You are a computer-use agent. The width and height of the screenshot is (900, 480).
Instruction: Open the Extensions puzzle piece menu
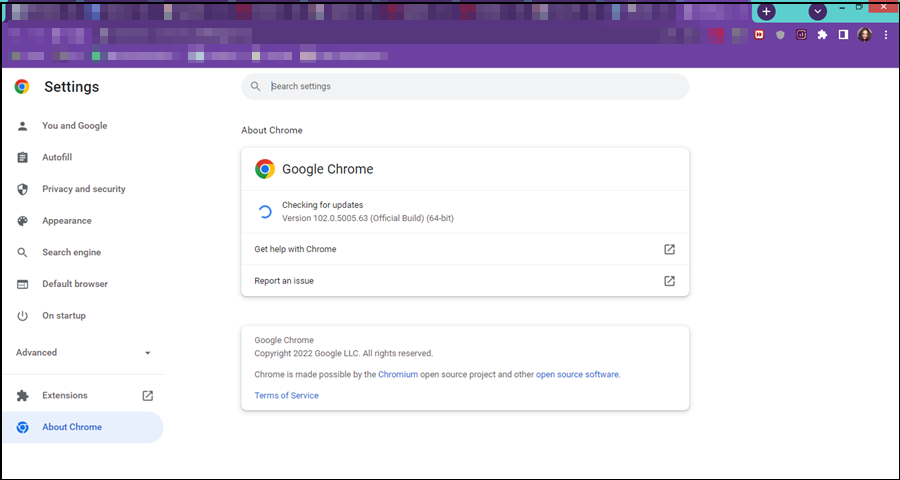[x=823, y=34]
